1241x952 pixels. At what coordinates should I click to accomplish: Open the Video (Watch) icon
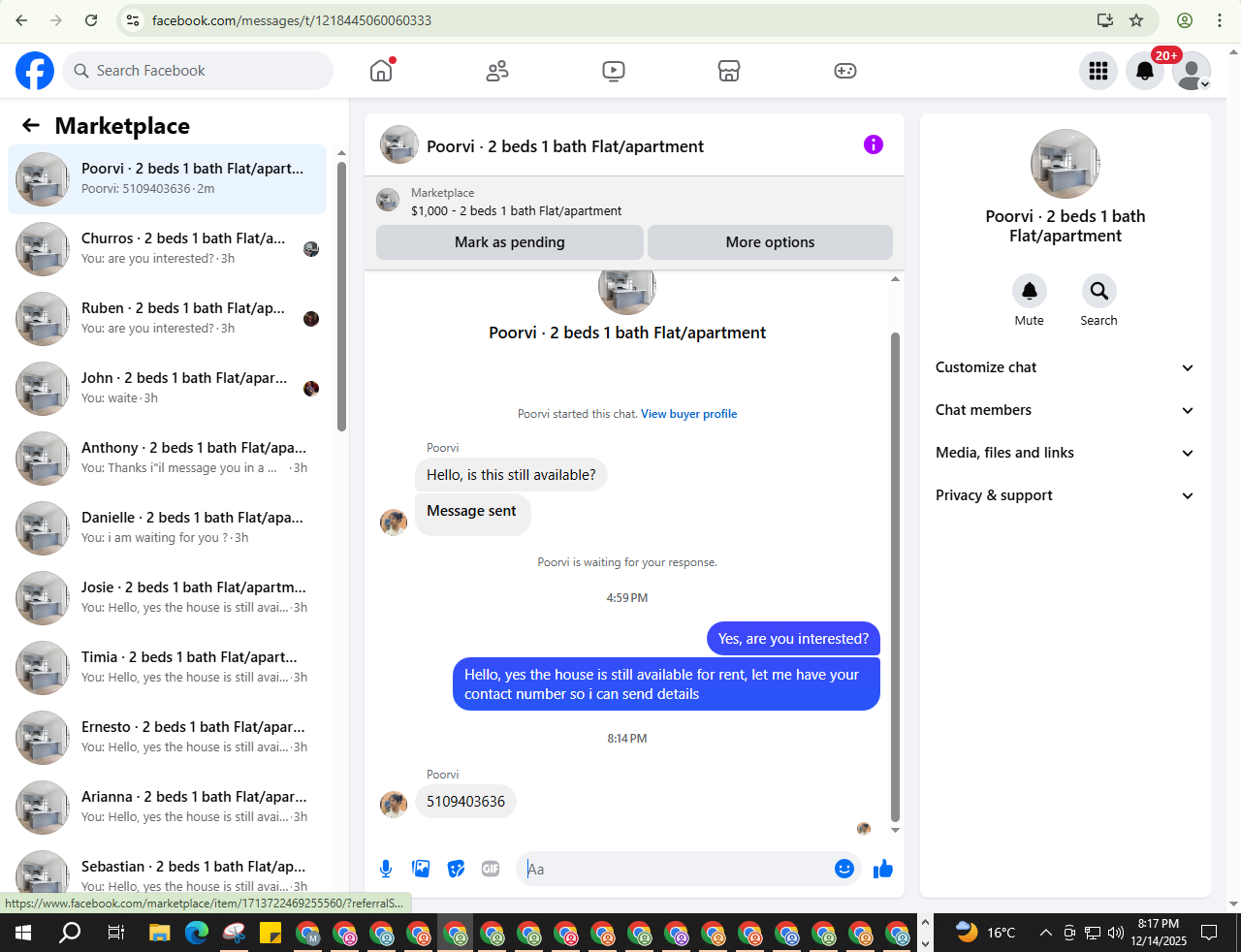[x=614, y=71]
